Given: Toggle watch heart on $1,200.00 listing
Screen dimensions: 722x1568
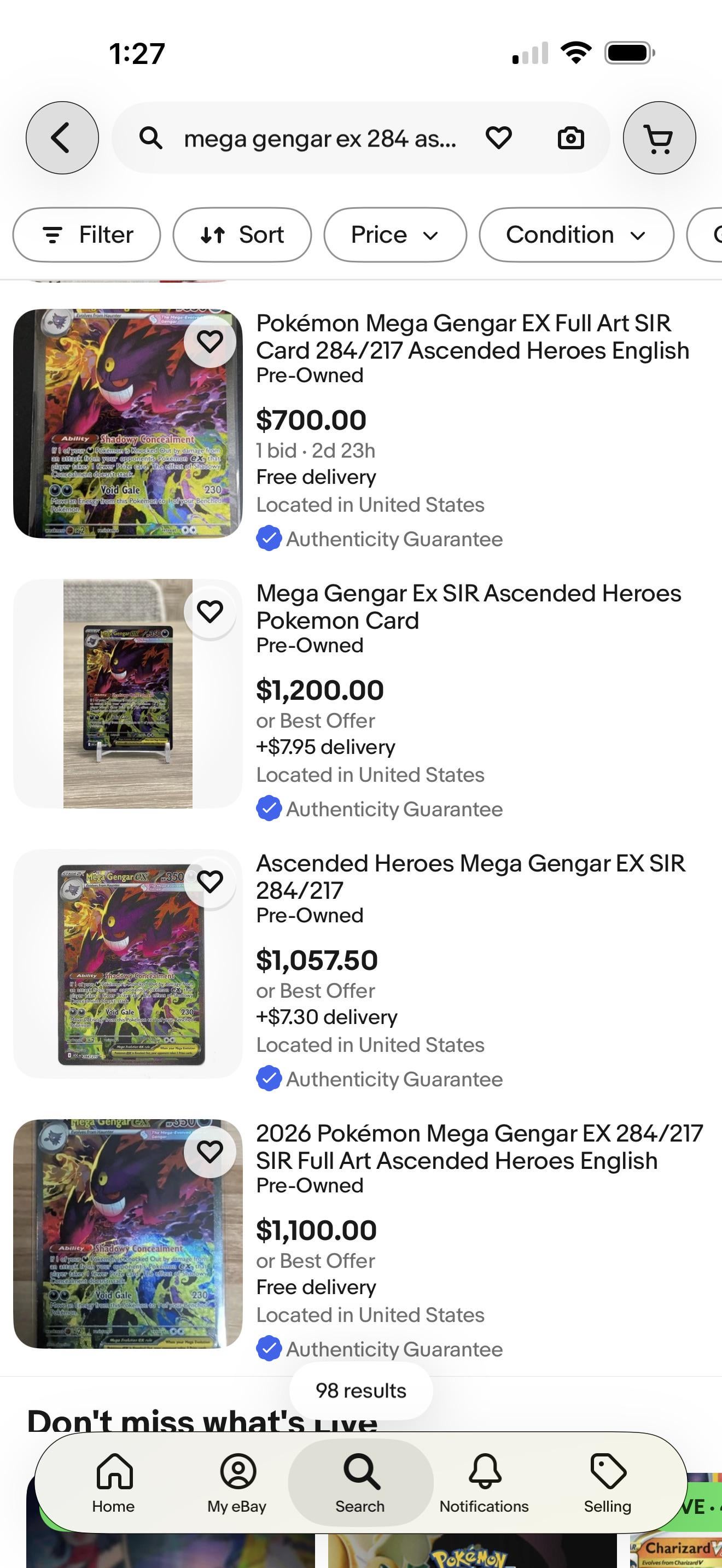Looking at the screenshot, I should pyautogui.click(x=210, y=611).
